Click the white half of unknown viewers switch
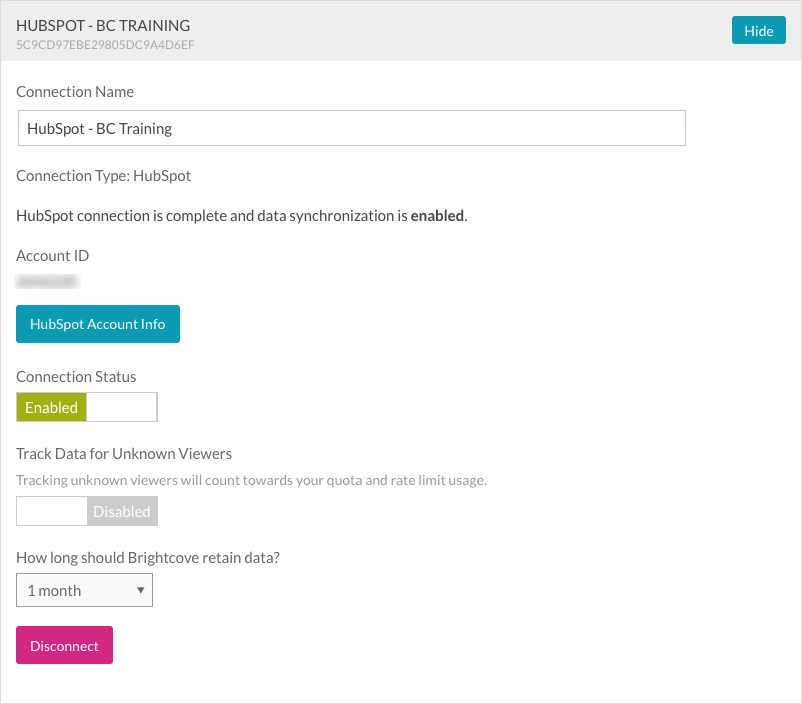Image resolution: width=802 pixels, height=704 pixels. [x=52, y=511]
